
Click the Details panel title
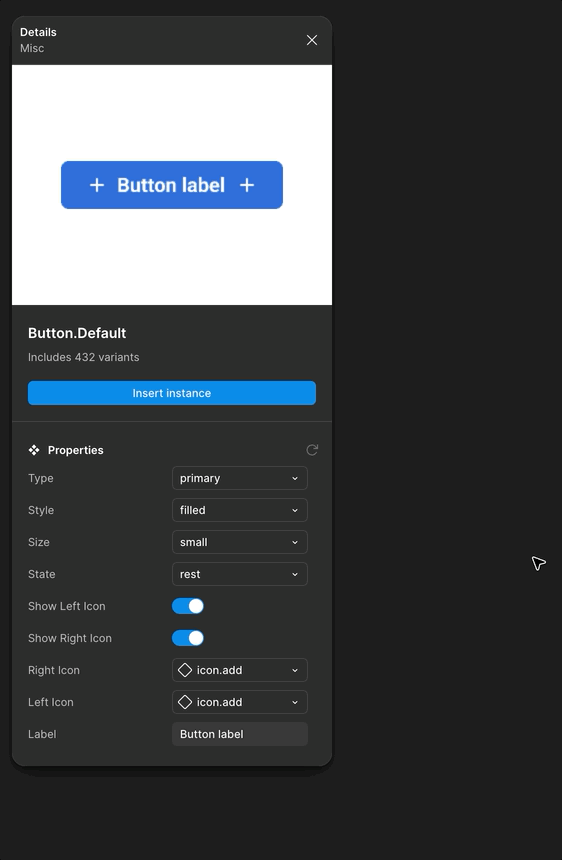[38, 32]
